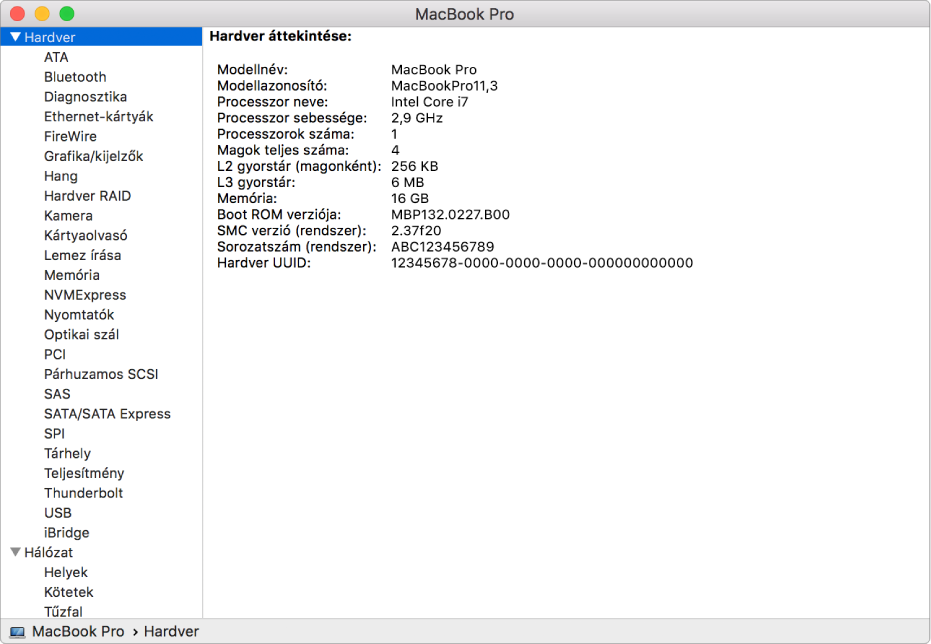Select Hang sidebar entry
Screen dimensions: 931x644
tap(61, 176)
